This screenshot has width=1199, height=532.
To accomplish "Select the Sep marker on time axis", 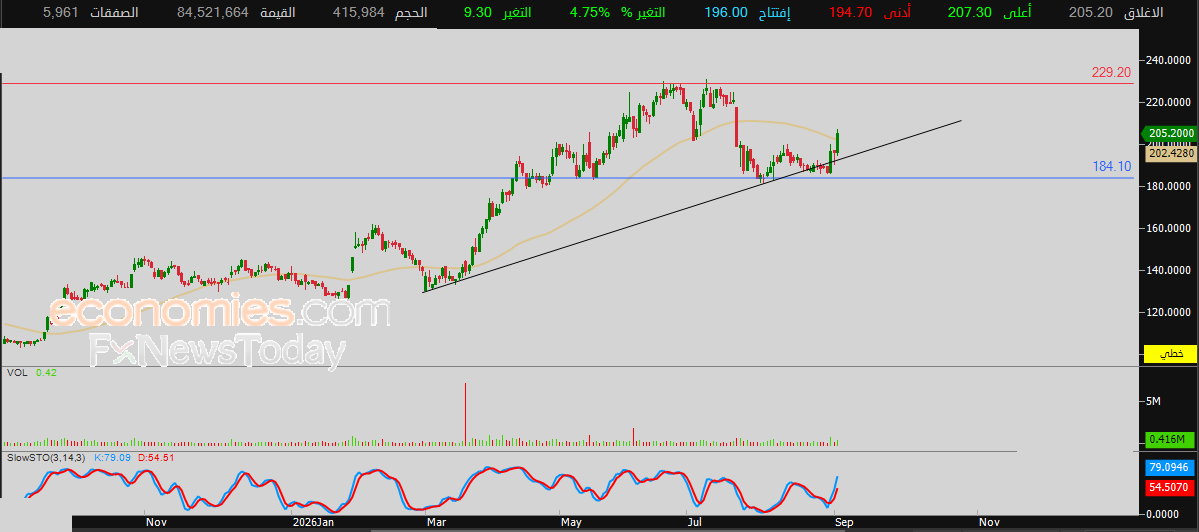I will pyautogui.click(x=842, y=523).
